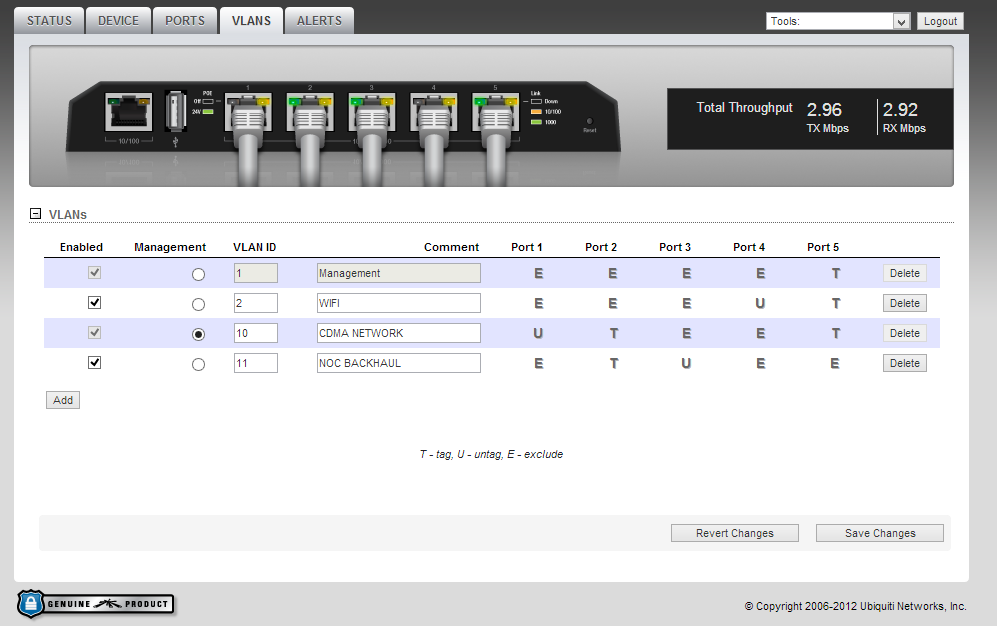Click VLAN ID field containing 2
This screenshot has height=626, width=997.
[256, 303]
